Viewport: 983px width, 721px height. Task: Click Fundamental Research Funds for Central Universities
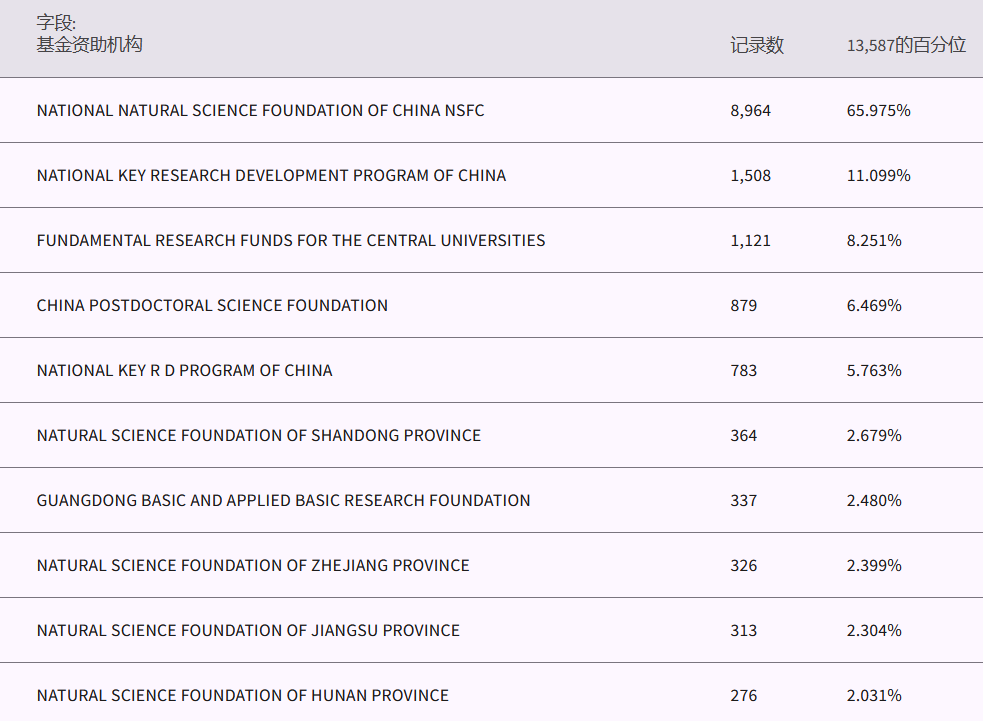click(x=291, y=241)
